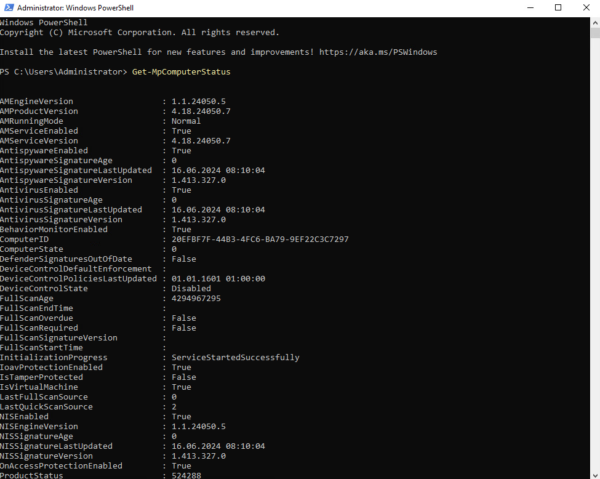Click the NISSignatureAge property name
Viewport: 600px width, 479px height.
(x=37, y=437)
